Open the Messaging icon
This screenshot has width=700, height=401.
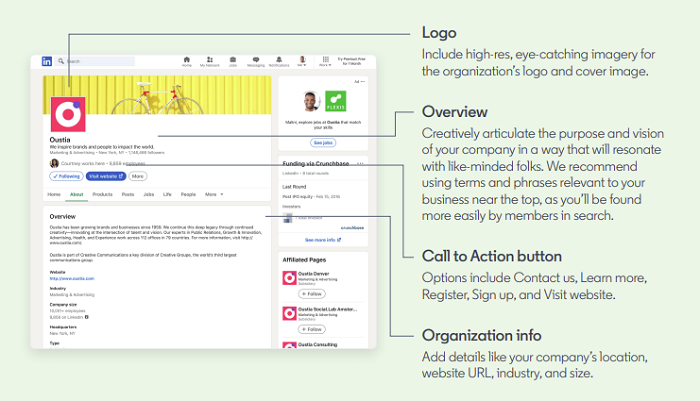[256, 60]
